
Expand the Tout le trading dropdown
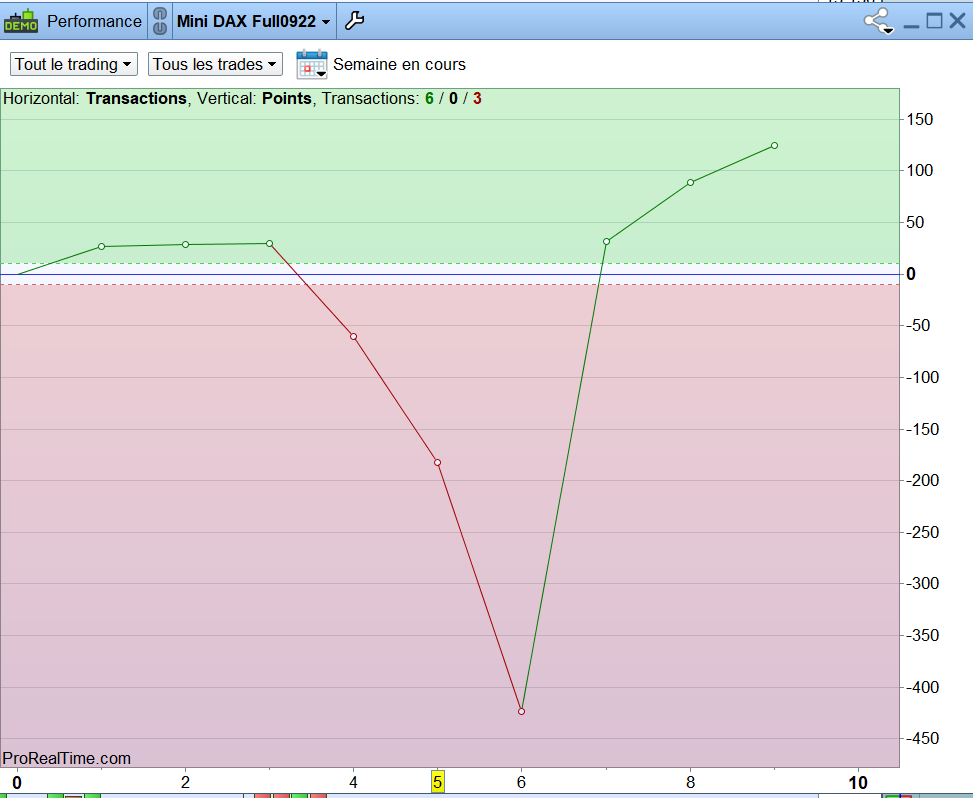pyautogui.click(x=74, y=64)
